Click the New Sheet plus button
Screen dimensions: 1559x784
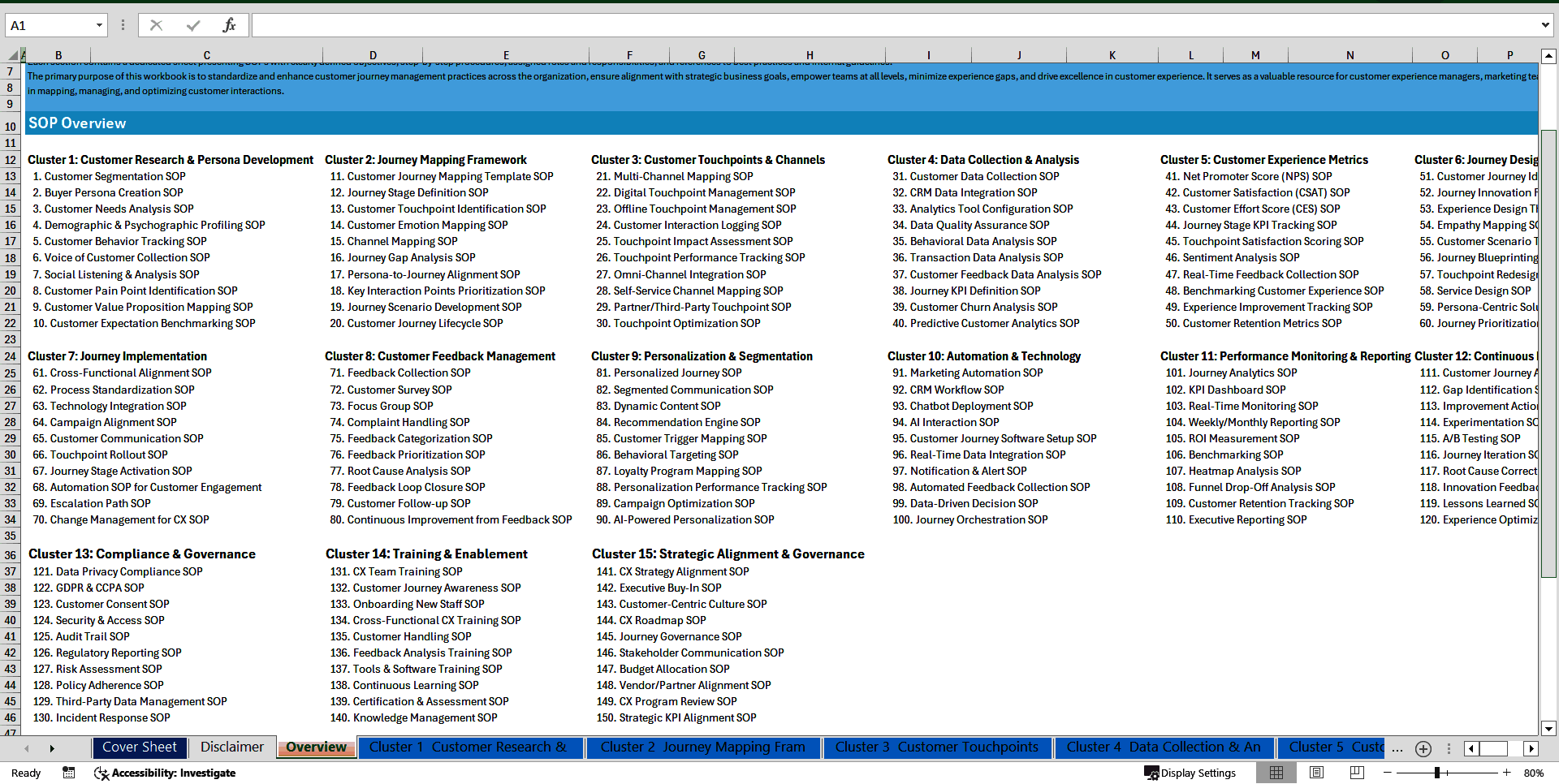tap(1423, 748)
